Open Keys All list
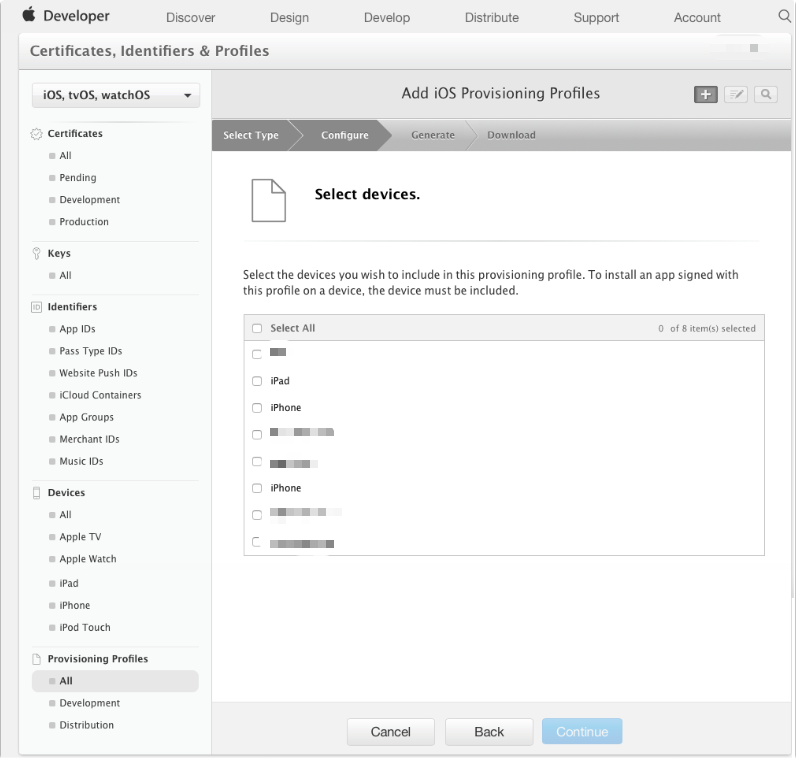The image size is (796, 760). pos(65,276)
